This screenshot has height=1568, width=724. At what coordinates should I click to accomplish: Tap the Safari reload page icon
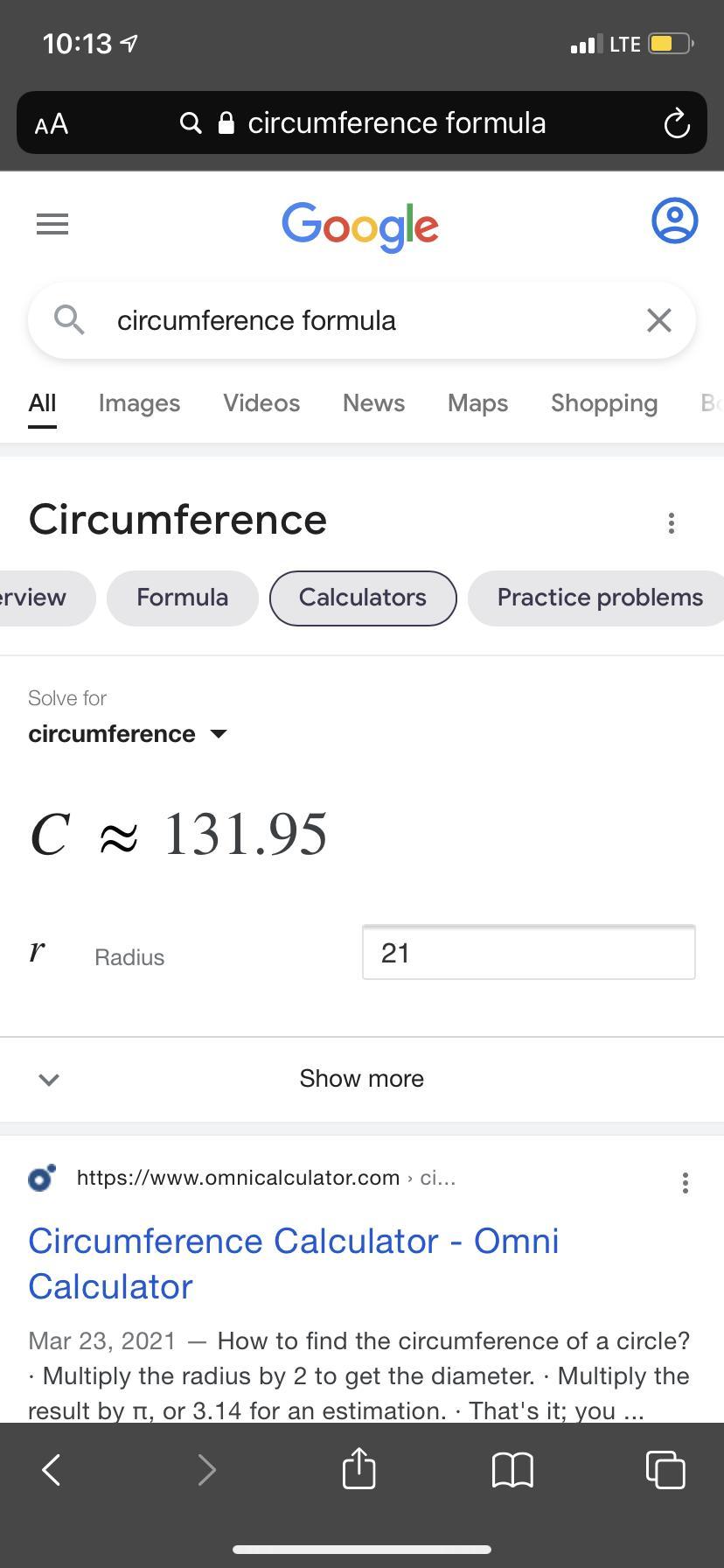tap(676, 123)
